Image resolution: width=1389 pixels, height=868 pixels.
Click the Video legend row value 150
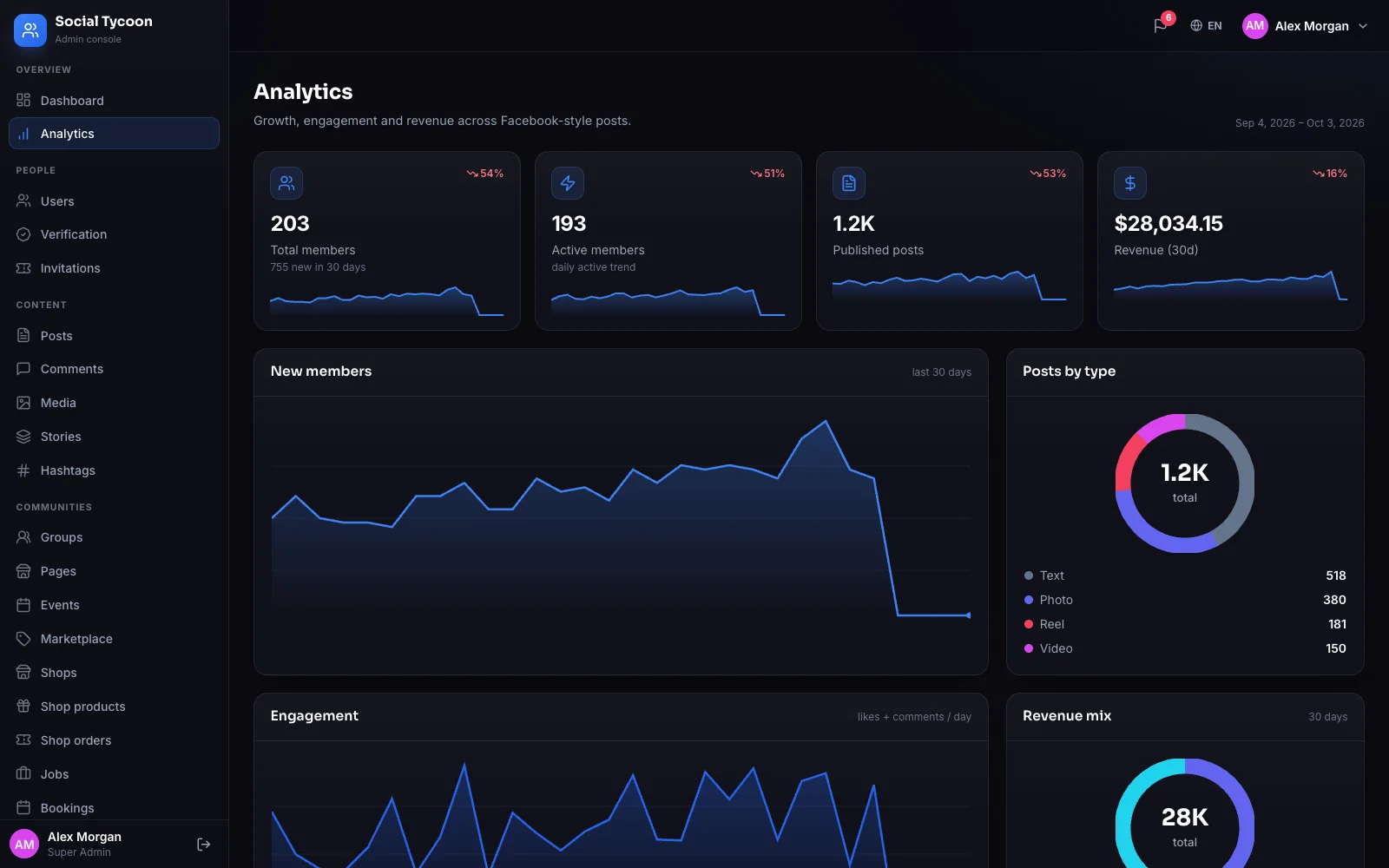(x=1336, y=648)
